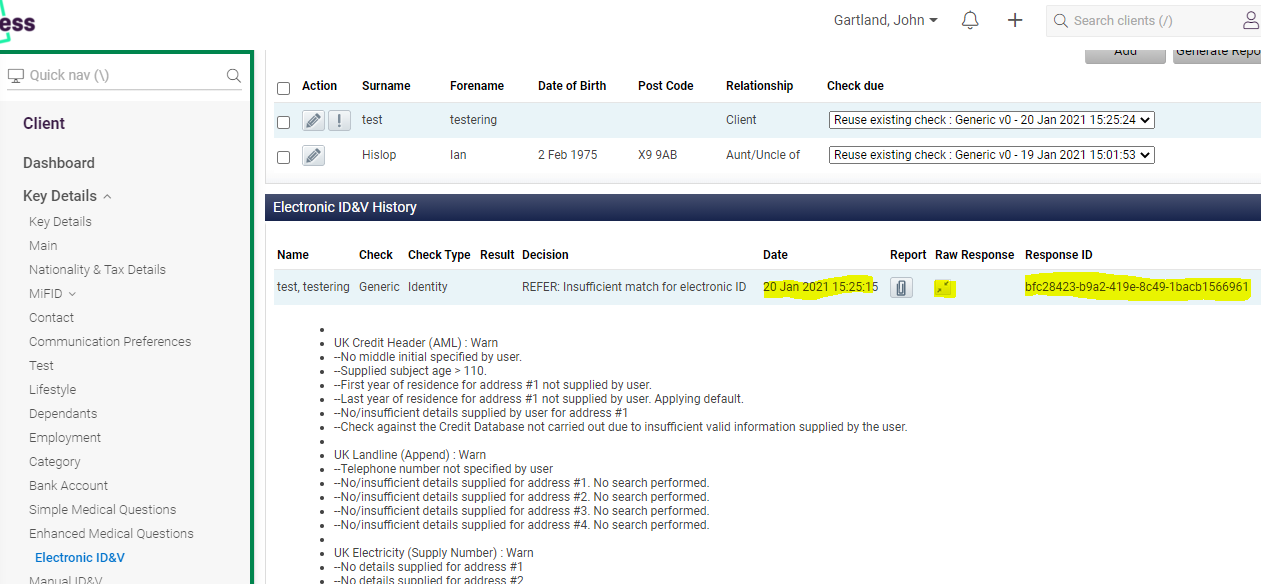Screen dimensions: 1261x584
Task: Tick the checkbox on the Hislop row
Action: click(x=282, y=154)
